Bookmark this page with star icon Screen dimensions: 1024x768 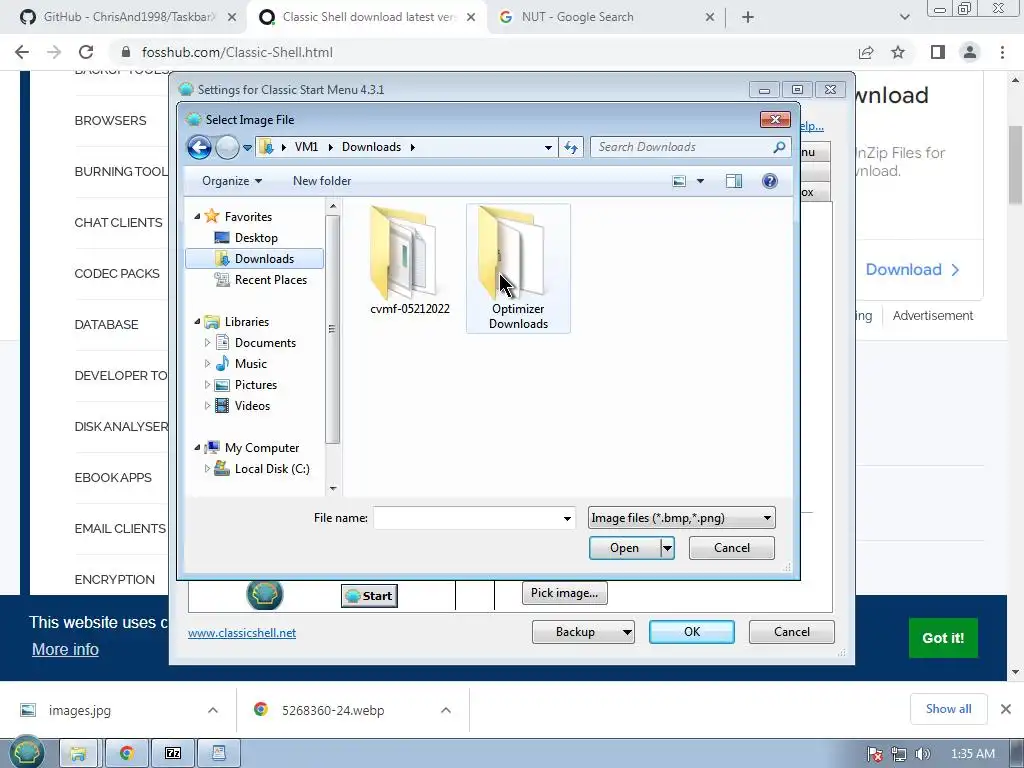[899, 52]
